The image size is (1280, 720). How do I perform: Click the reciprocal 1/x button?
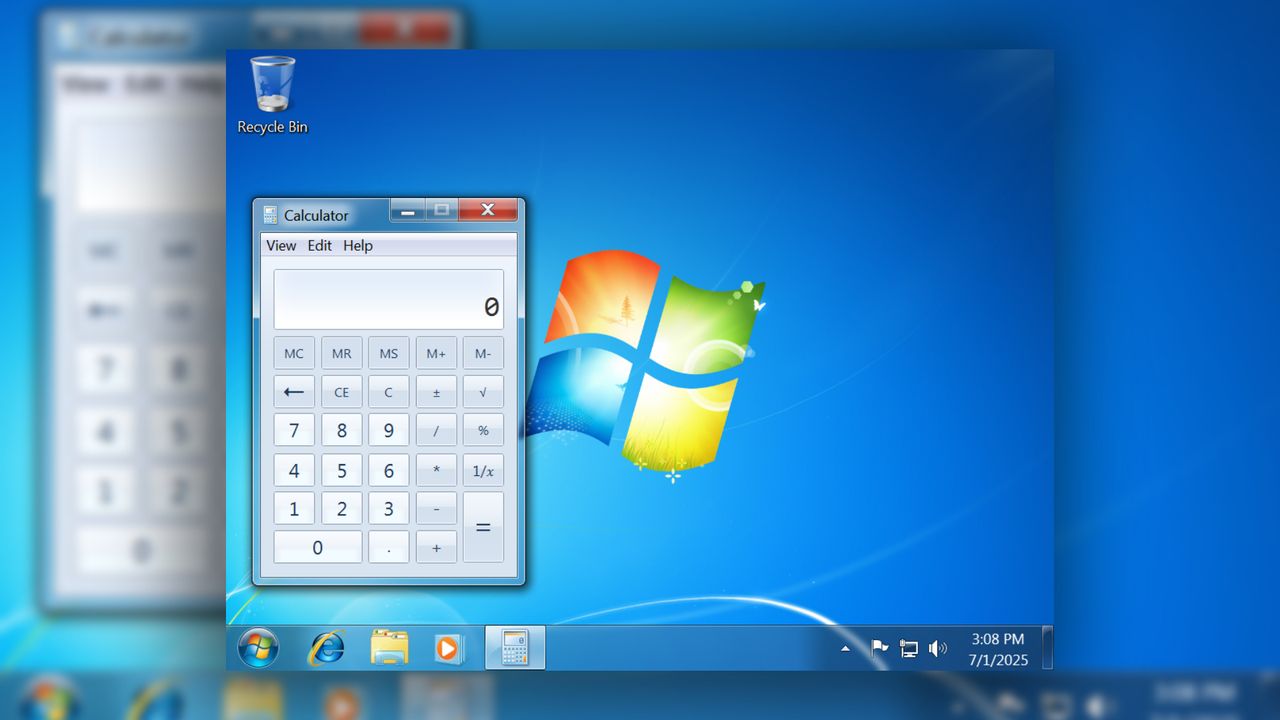[483, 470]
